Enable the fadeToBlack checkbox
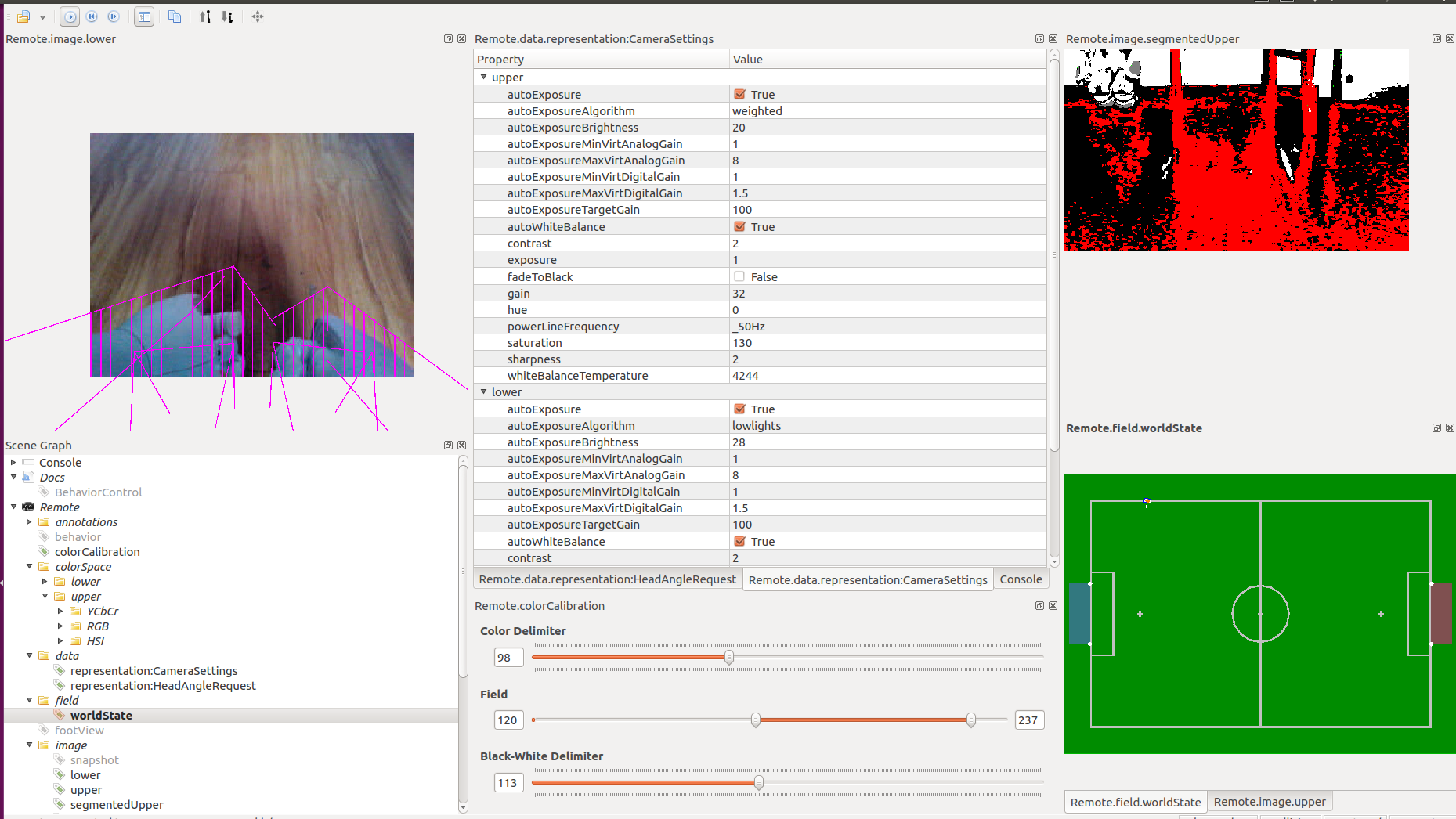This screenshot has width=1456, height=819. 739,277
